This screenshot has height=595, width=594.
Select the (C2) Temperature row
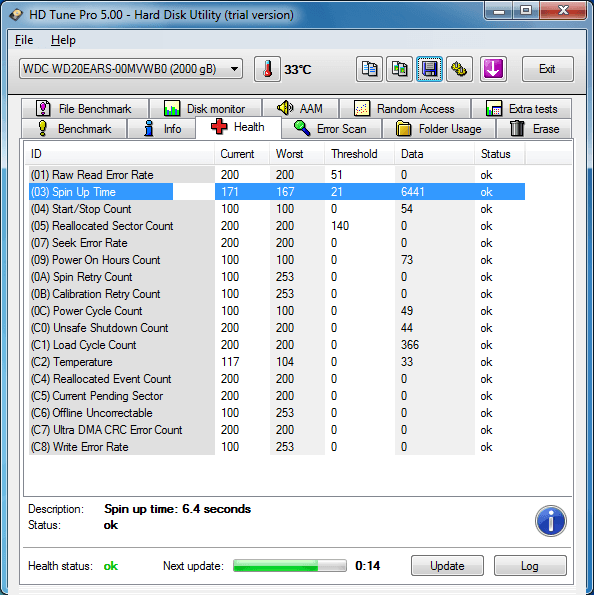point(277,362)
